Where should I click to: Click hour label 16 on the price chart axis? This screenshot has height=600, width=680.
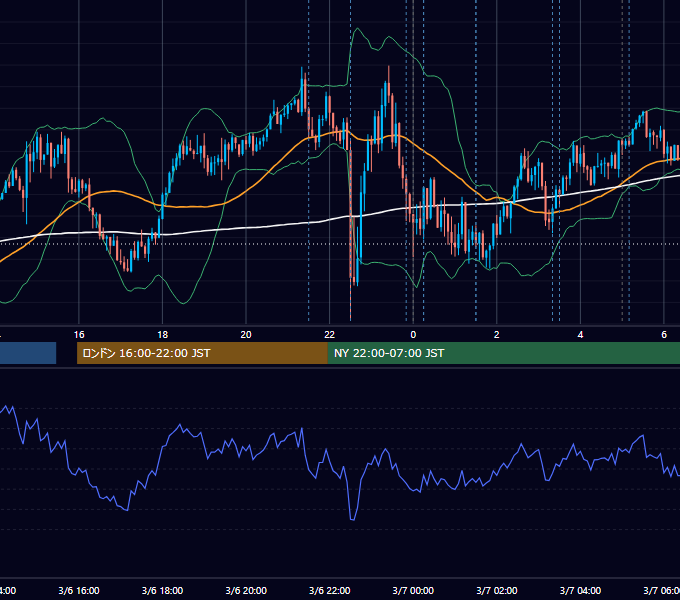point(79,334)
